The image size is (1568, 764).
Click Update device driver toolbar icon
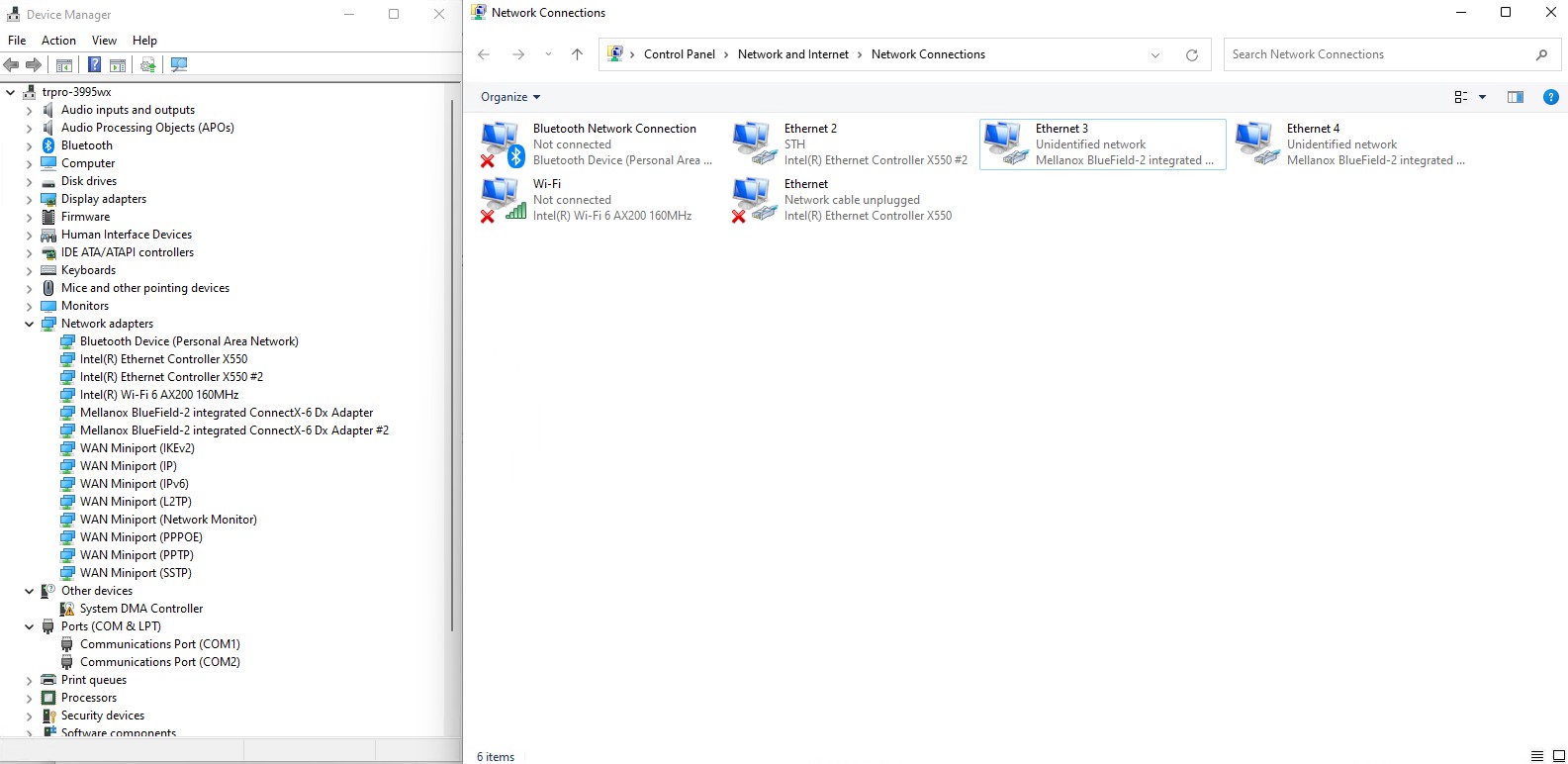(148, 65)
